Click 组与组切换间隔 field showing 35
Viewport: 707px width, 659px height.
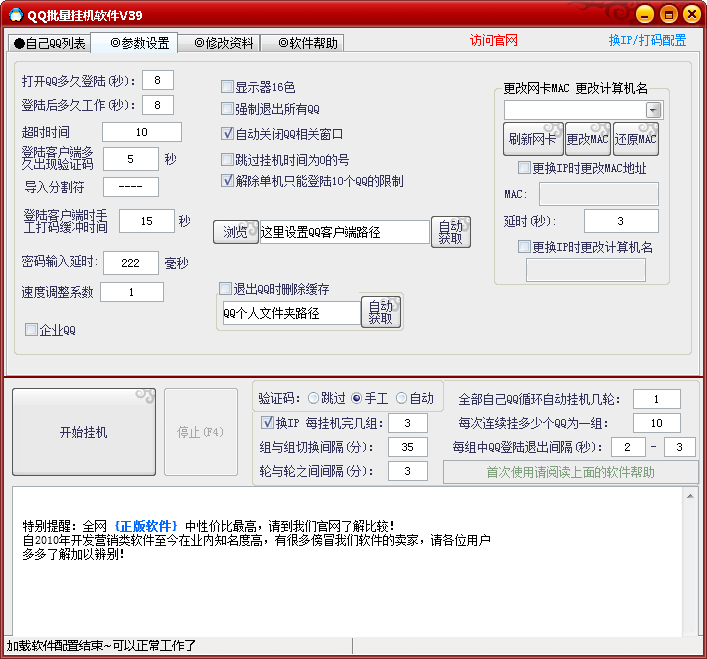click(x=408, y=447)
